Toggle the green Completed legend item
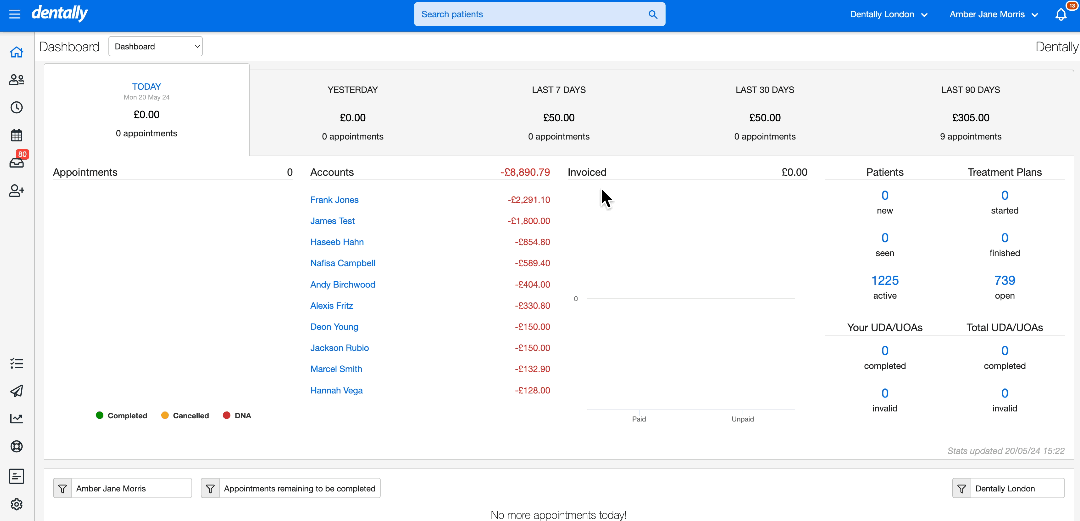The width and height of the screenshot is (1080, 521). [x=122, y=416]
